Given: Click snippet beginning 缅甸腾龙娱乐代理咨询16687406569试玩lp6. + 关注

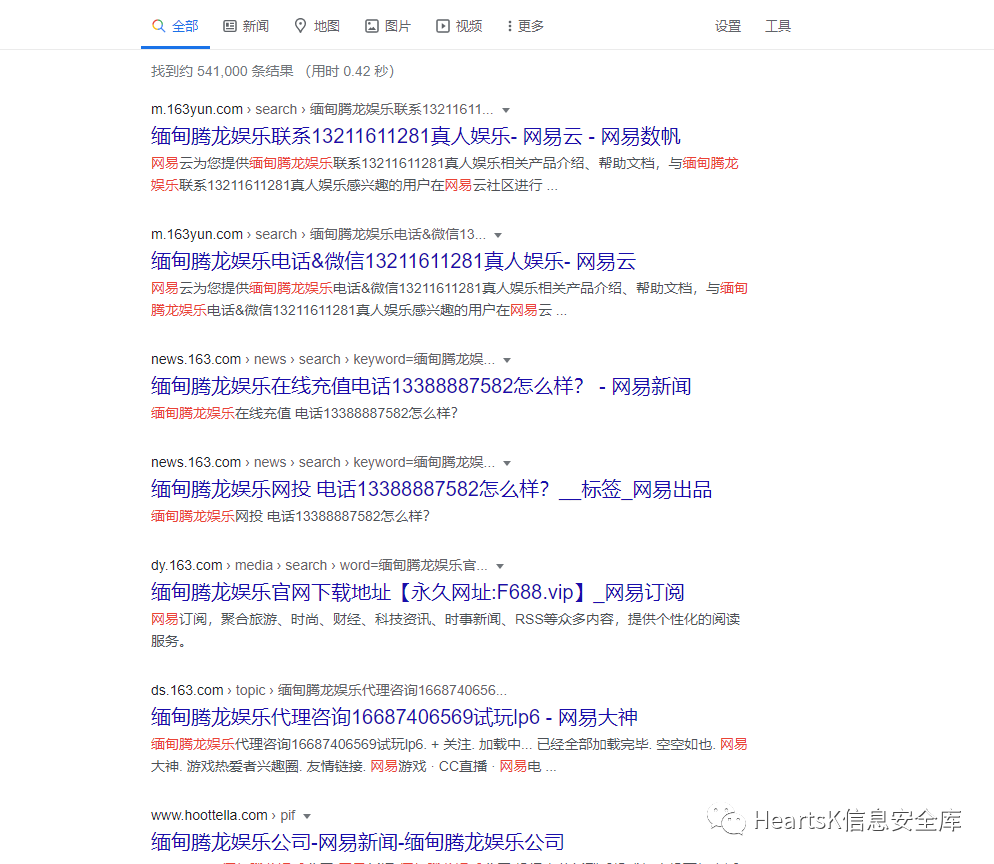Looking at the screenshot, I should point(449,755).
